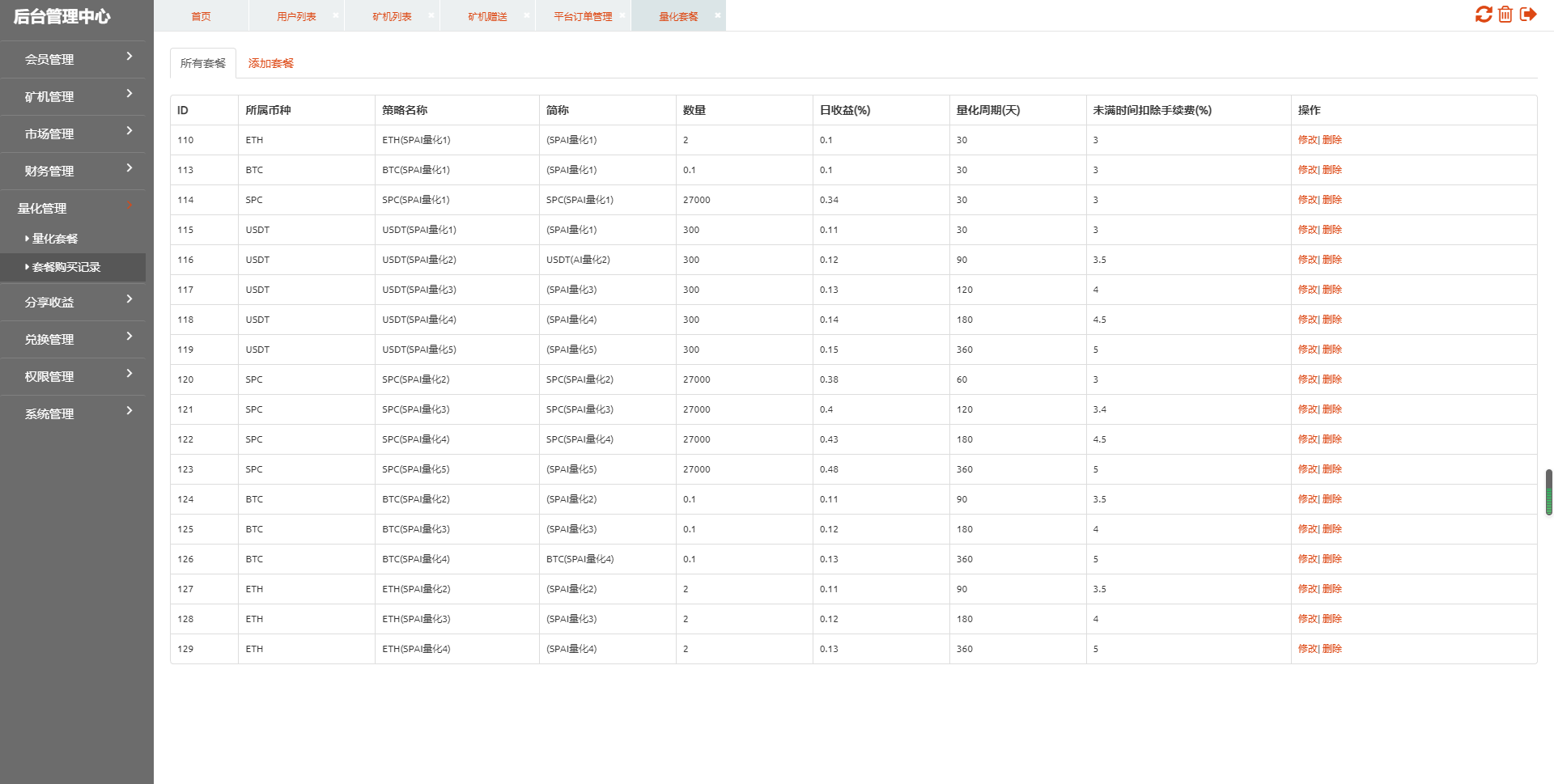Image resolution: width=1554 pixels, height=784 pixels.
Task: Click 删除 for row ID 122
Action: pyautogui.click(x=1332, y=439)
